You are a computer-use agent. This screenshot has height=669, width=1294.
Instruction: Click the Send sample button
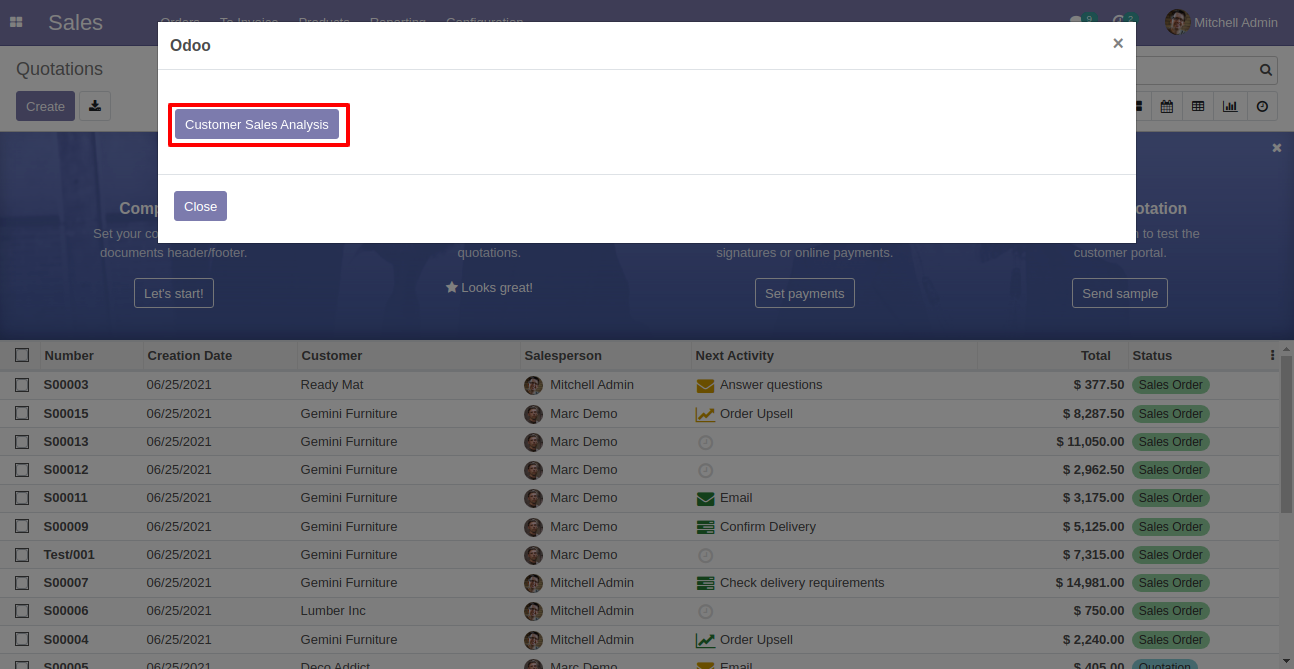click(1120, 293)
